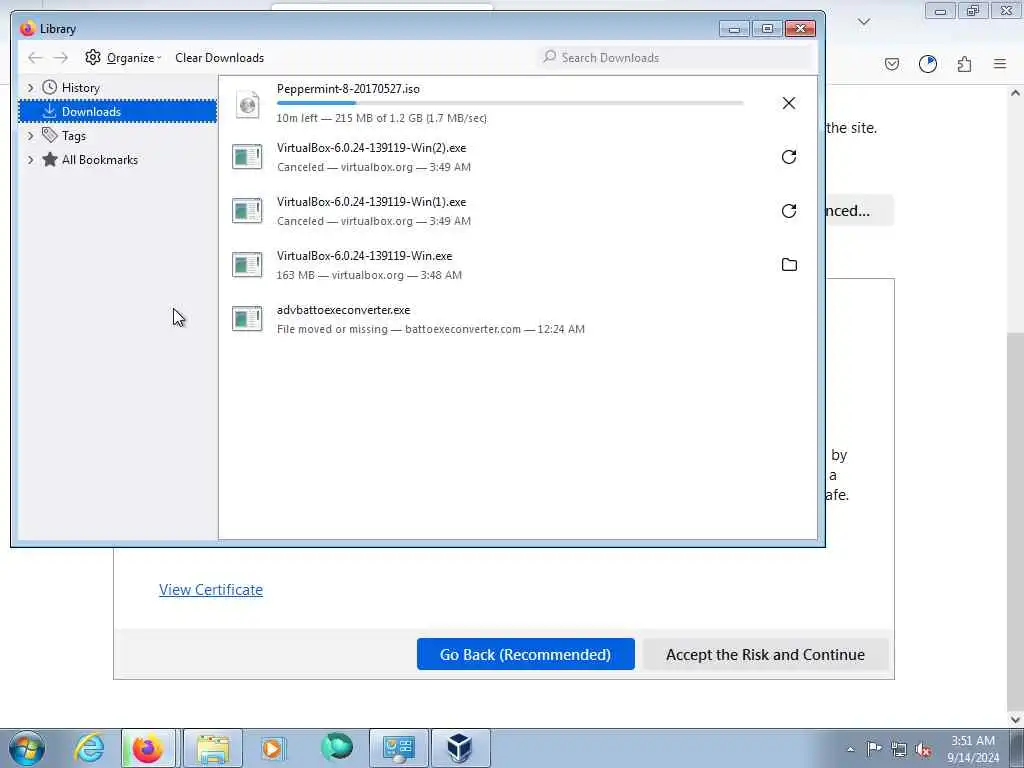Click the Organize gear icon
The width and height of the screenshot is (1024, 768).
coord(93,57)
